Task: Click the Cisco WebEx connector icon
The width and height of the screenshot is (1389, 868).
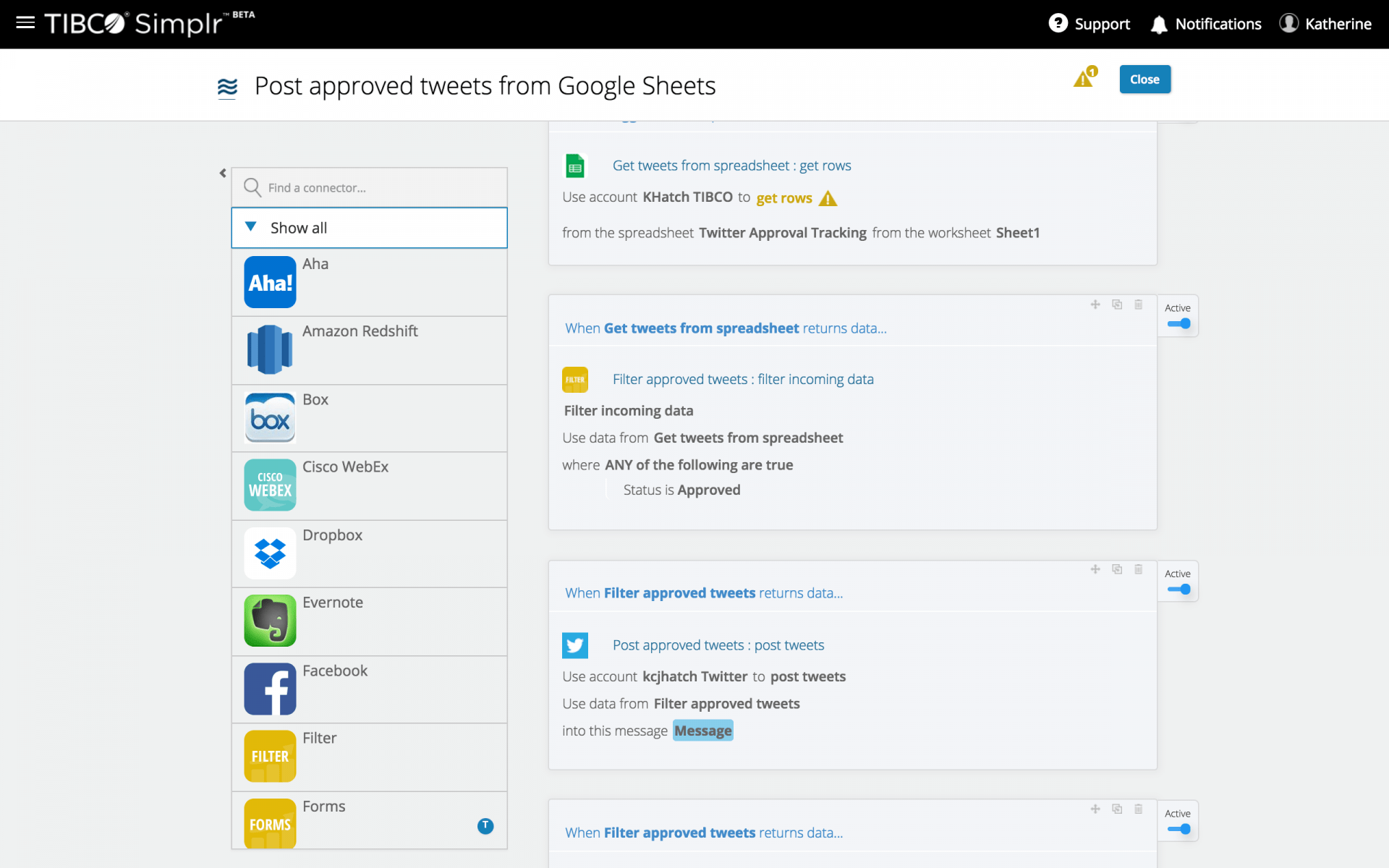Action: (x=269, y=485)
